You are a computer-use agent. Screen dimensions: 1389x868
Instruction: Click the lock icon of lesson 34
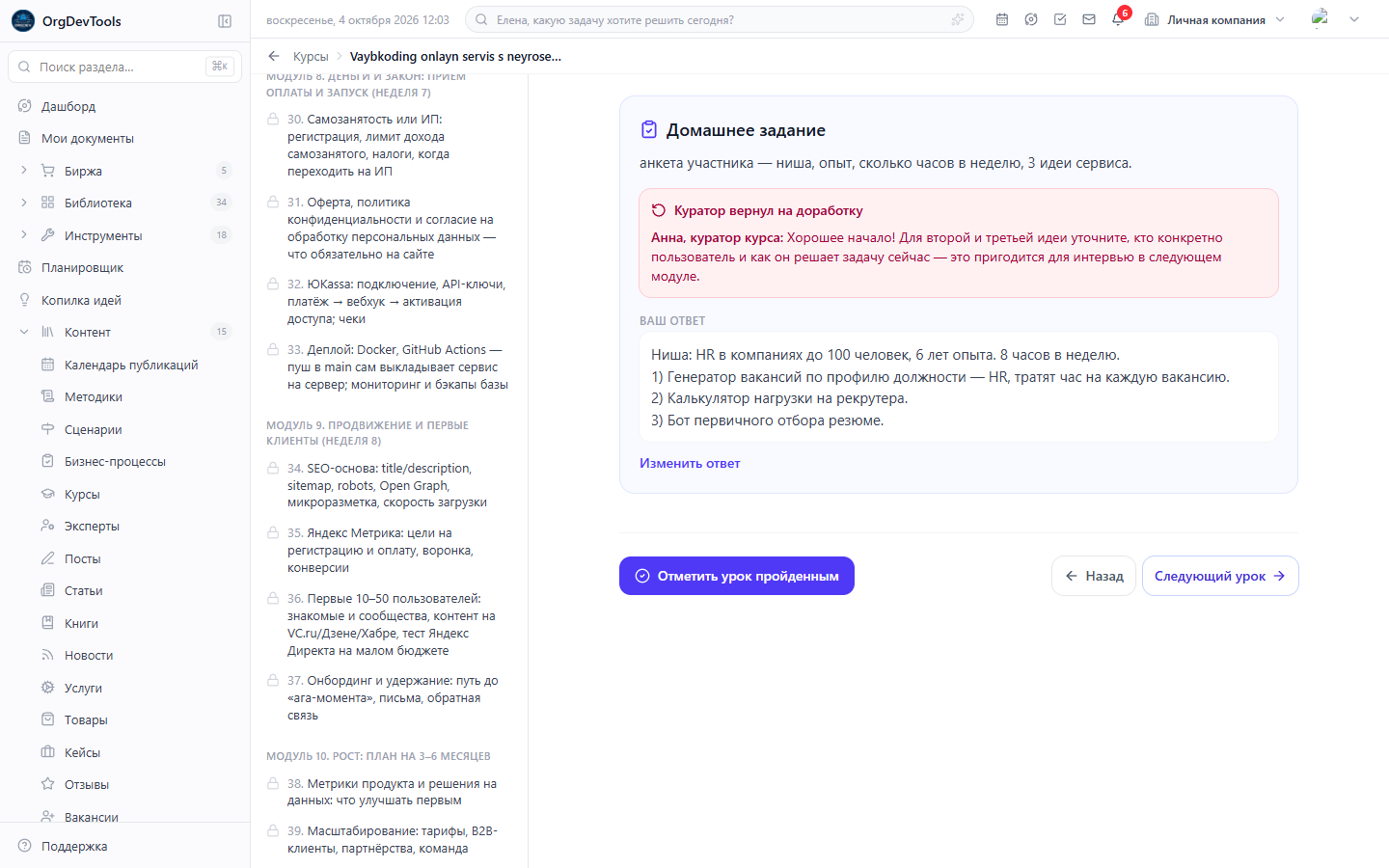pos(273,468)
